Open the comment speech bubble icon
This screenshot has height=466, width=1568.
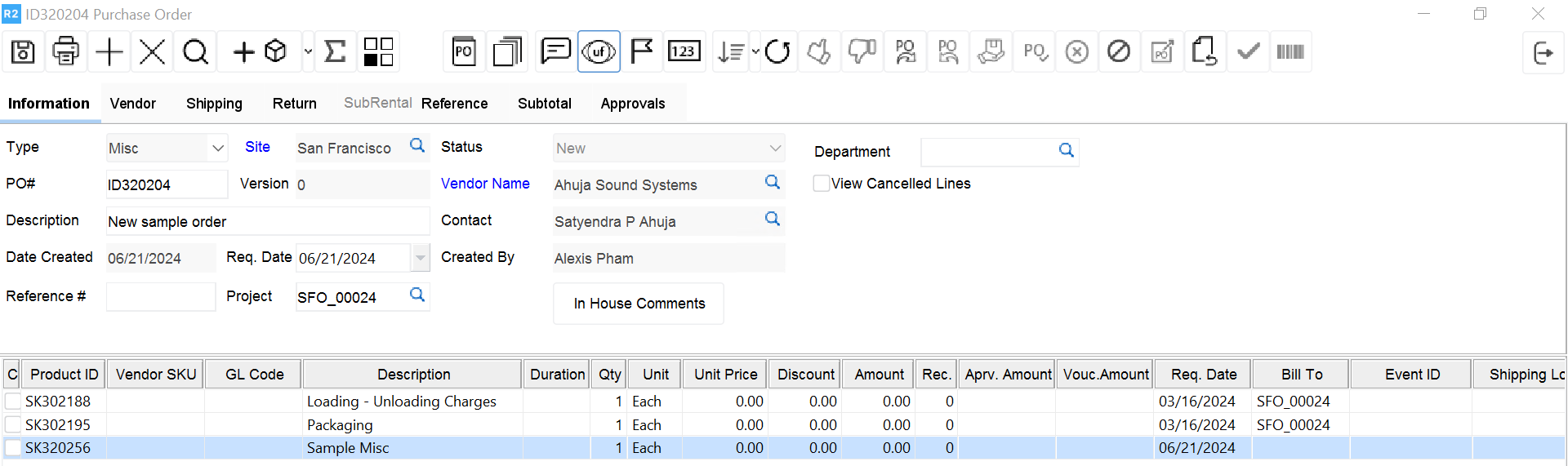coord(555,52)
